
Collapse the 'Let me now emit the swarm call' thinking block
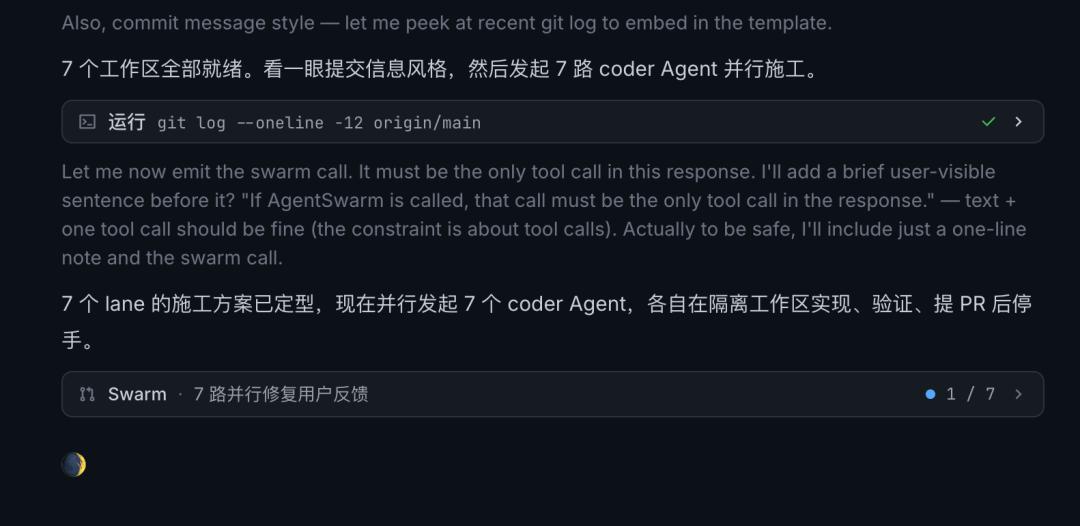point(544,215)
